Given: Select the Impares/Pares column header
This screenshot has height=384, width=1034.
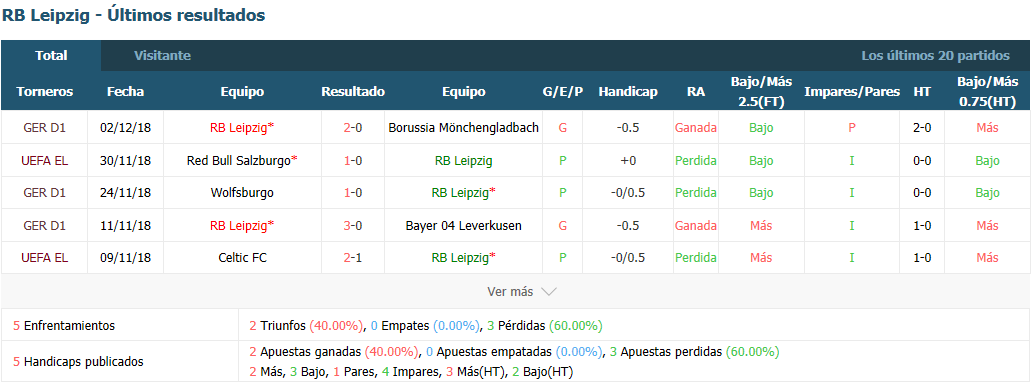Looking at the screenshot, I should coord(852,92).
